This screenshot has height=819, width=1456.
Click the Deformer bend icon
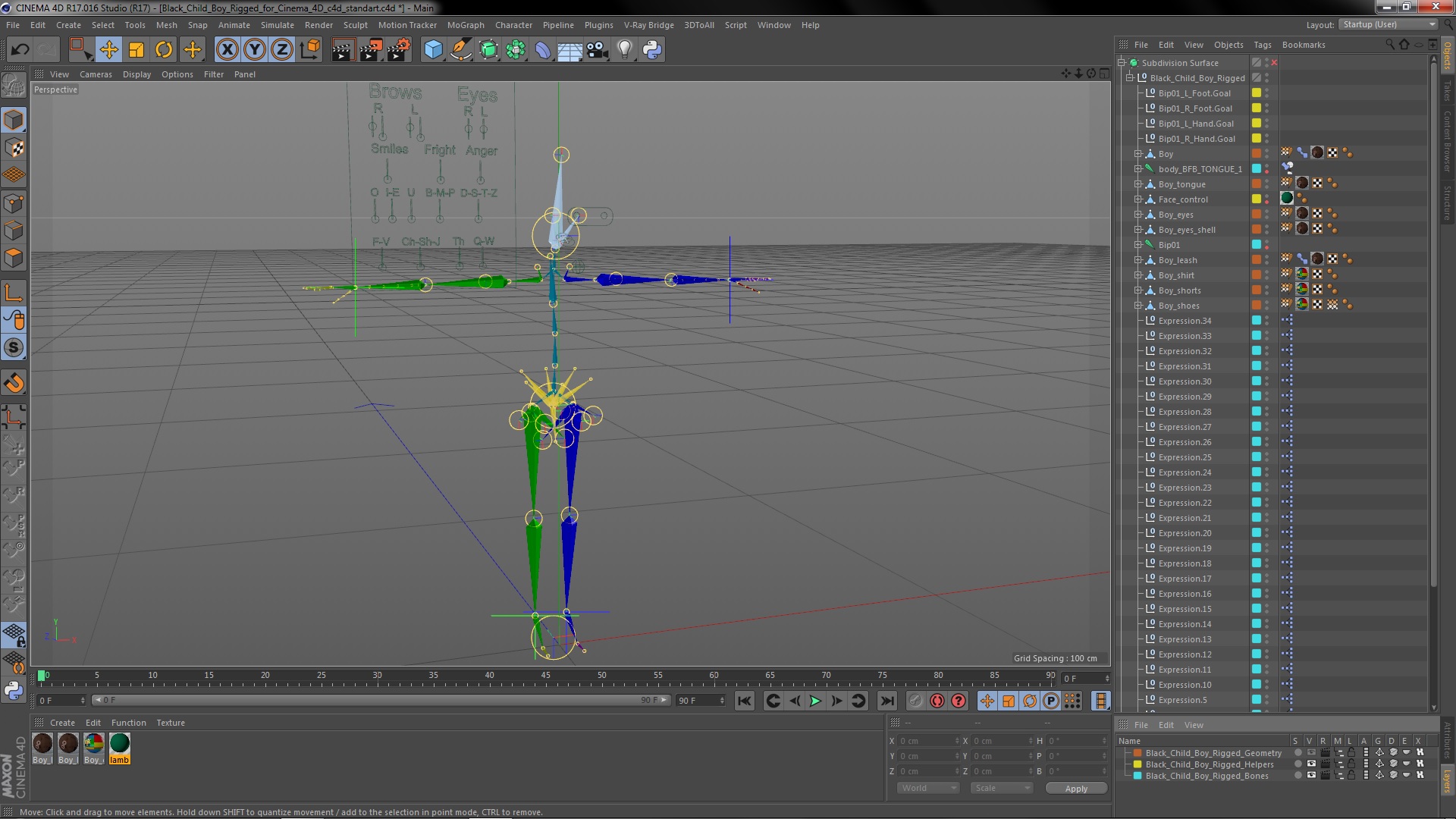click(543, 50)
